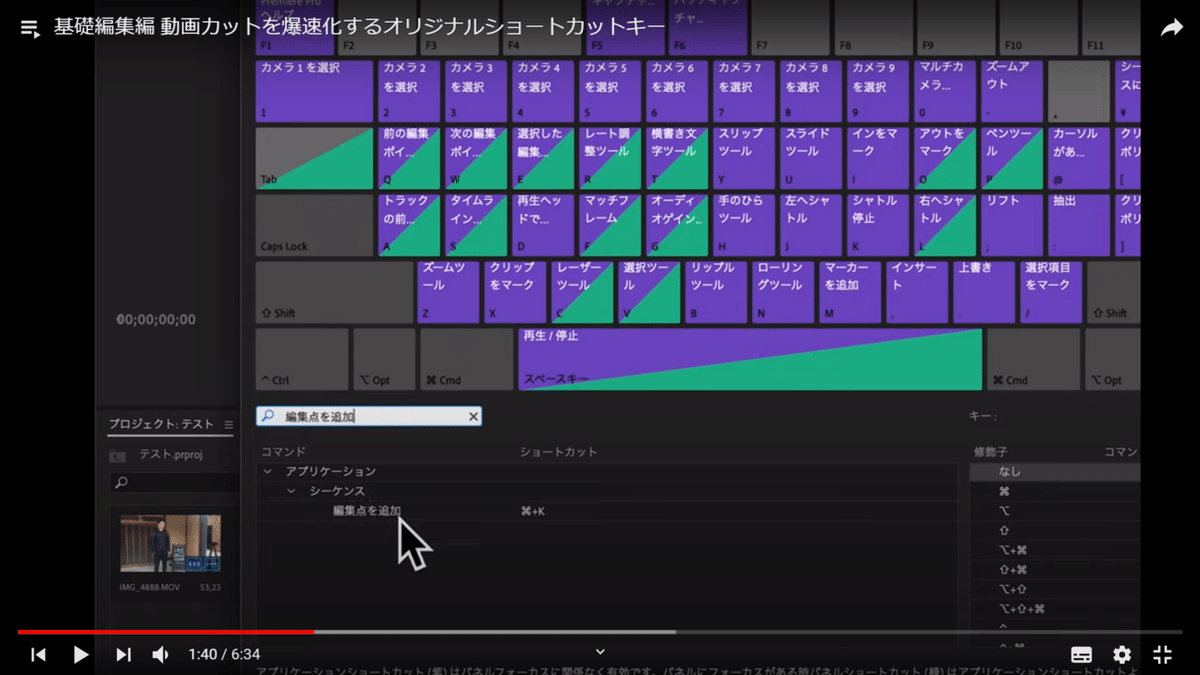This screenshot has height=675, width=1200.
Task: Open the YouTube player settings gear
Action: tap(1121, 654)
